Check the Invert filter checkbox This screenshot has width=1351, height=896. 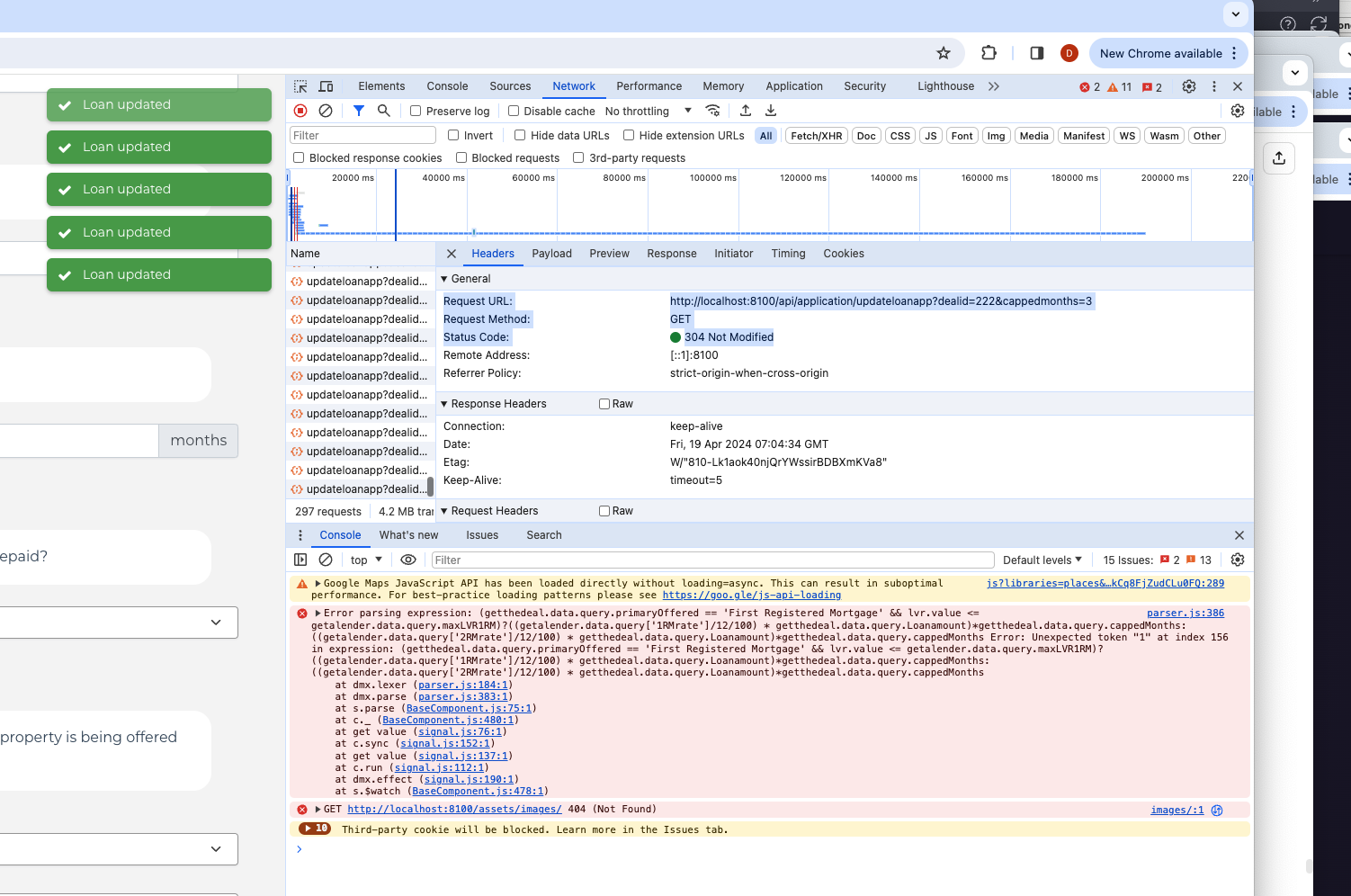coord(454,136)
